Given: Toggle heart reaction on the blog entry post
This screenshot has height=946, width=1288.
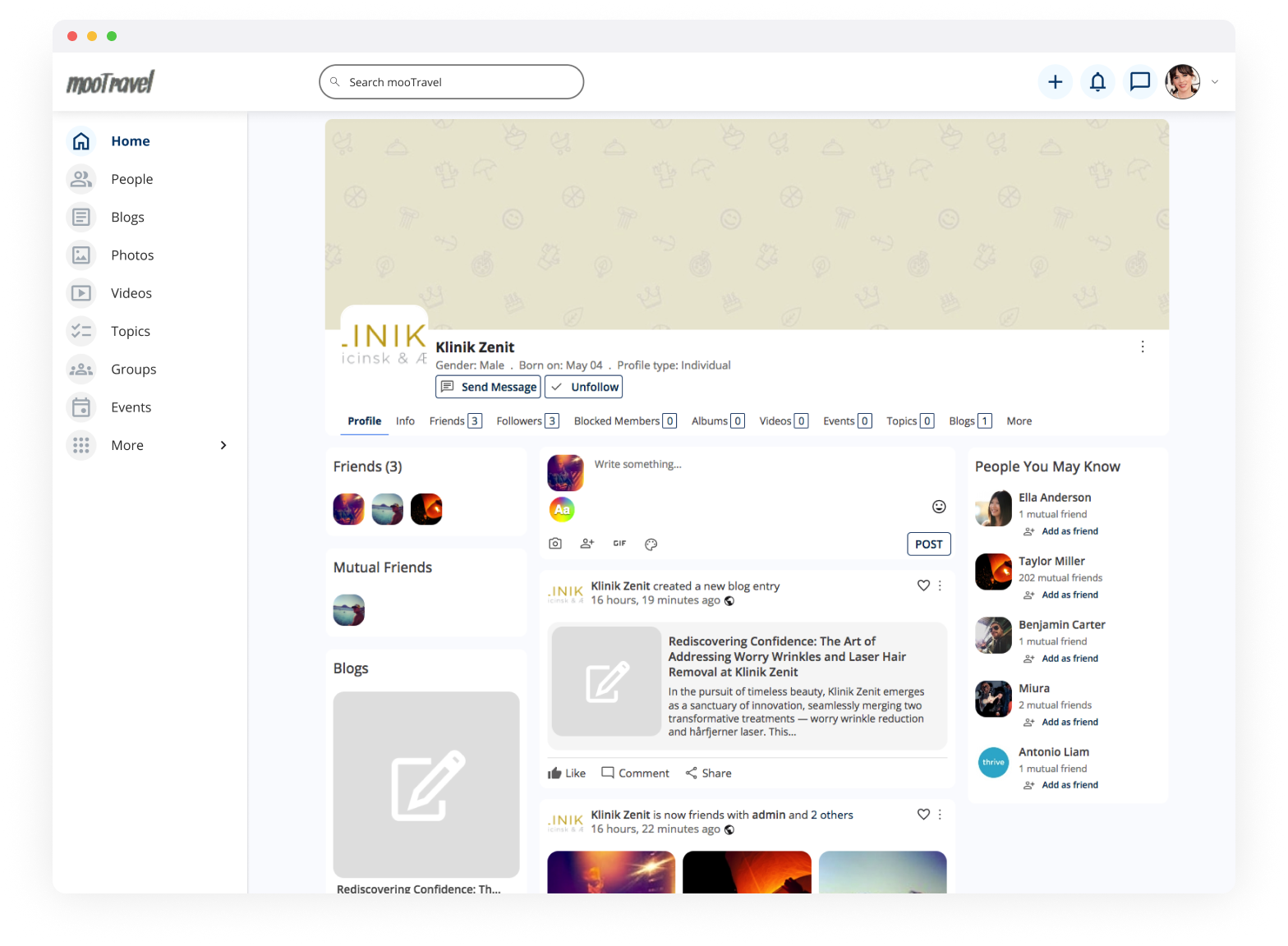Looking at the screenshot, I should pos(923,586).
